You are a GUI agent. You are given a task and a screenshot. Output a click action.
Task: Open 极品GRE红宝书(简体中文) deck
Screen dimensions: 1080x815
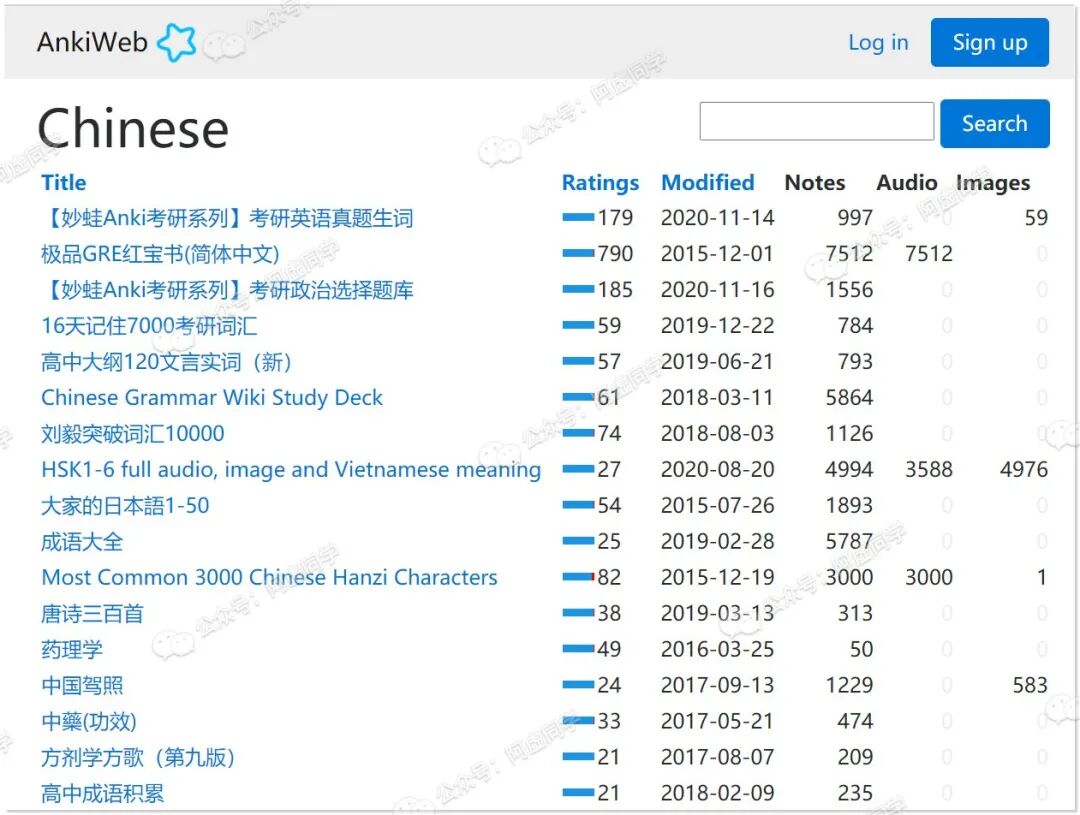[x=160, y=254]
